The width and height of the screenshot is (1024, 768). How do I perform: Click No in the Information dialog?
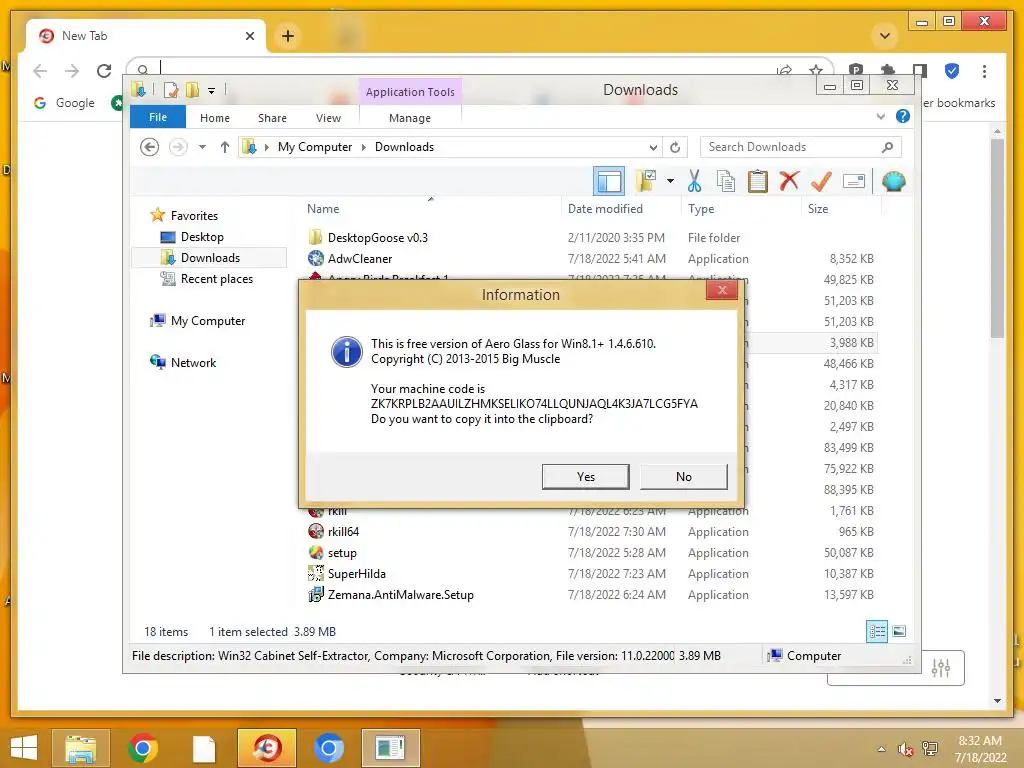[683, 477]
